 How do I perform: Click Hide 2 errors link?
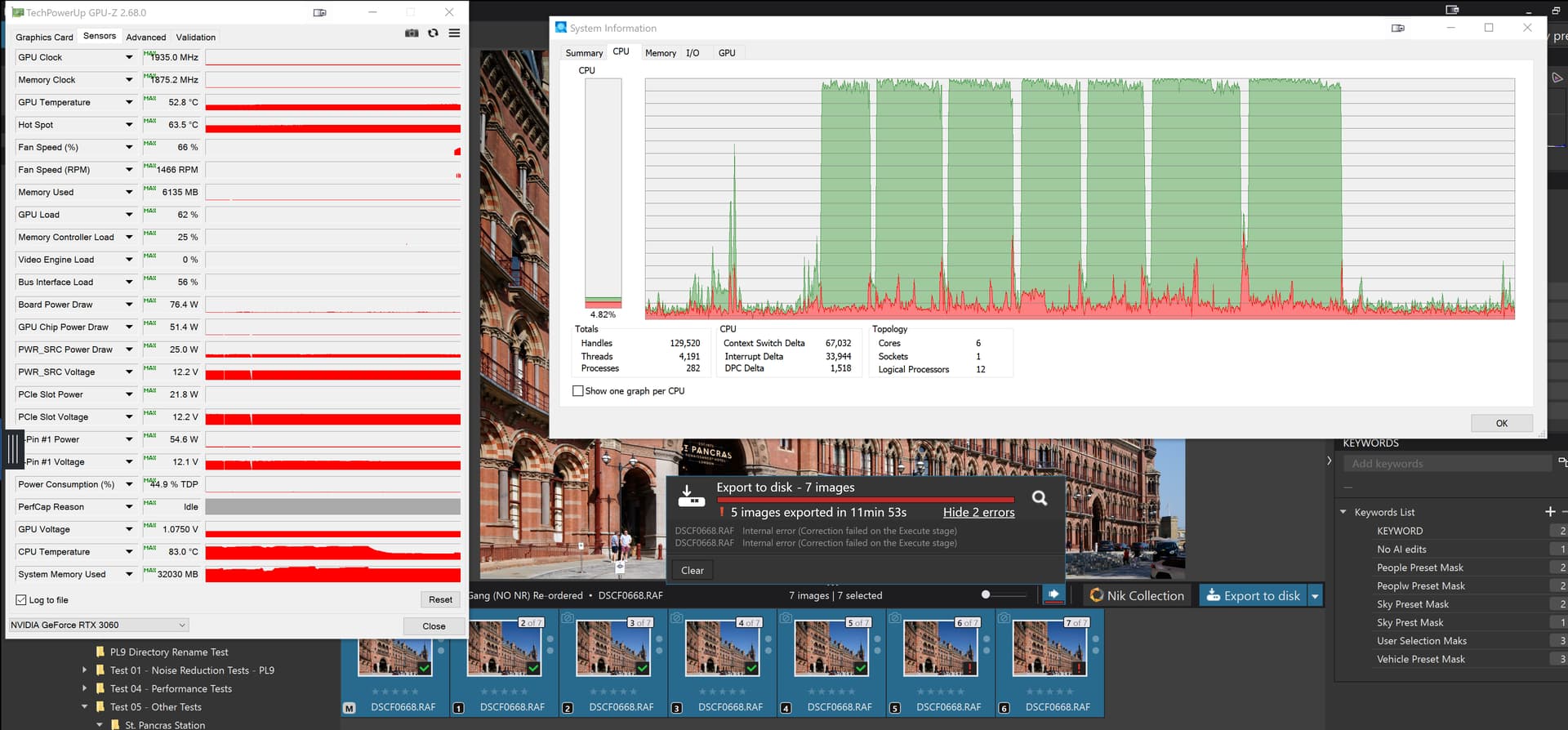pos(978,512)
